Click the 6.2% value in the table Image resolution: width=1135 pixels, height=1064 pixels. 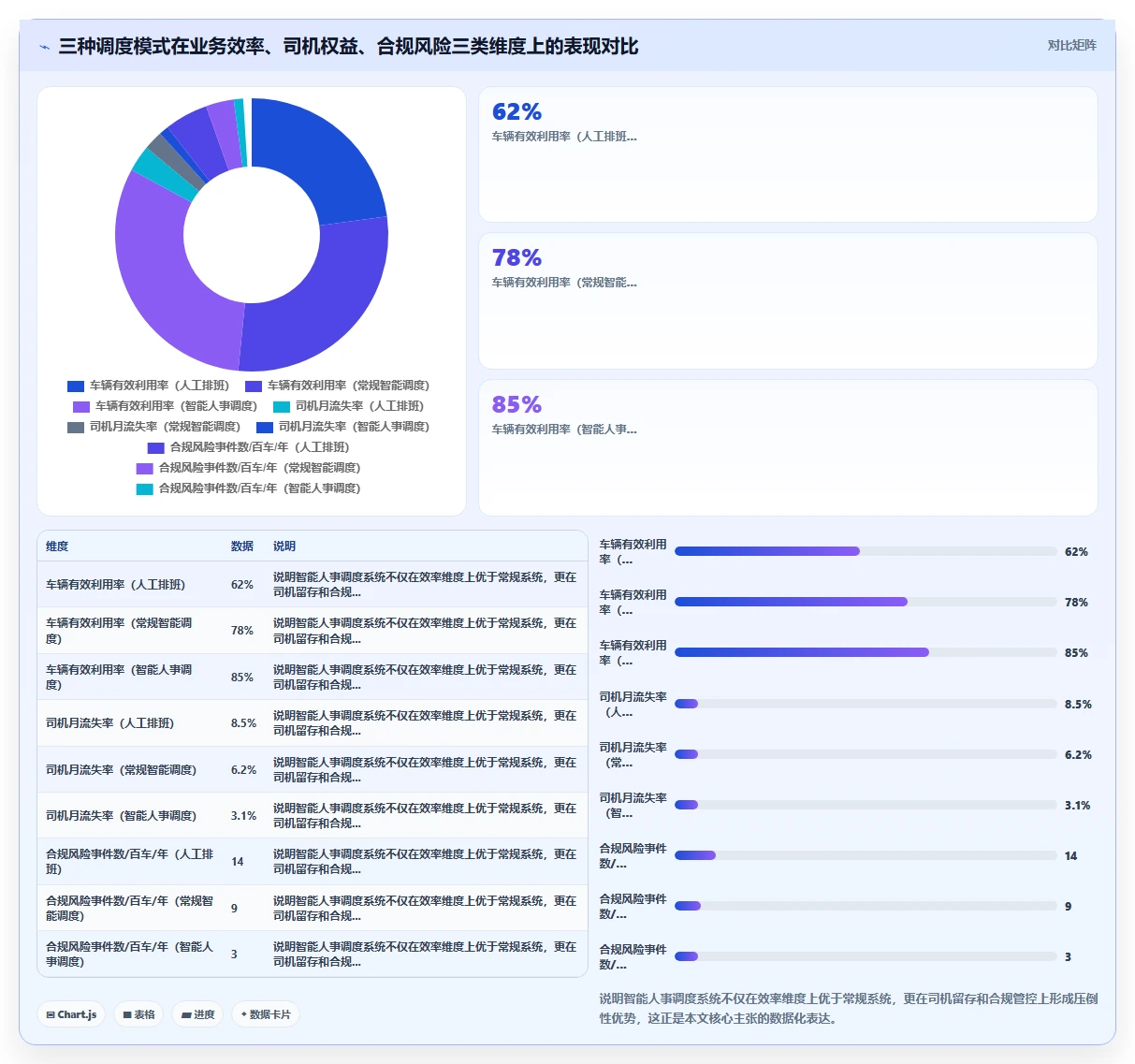click(243, 770)
